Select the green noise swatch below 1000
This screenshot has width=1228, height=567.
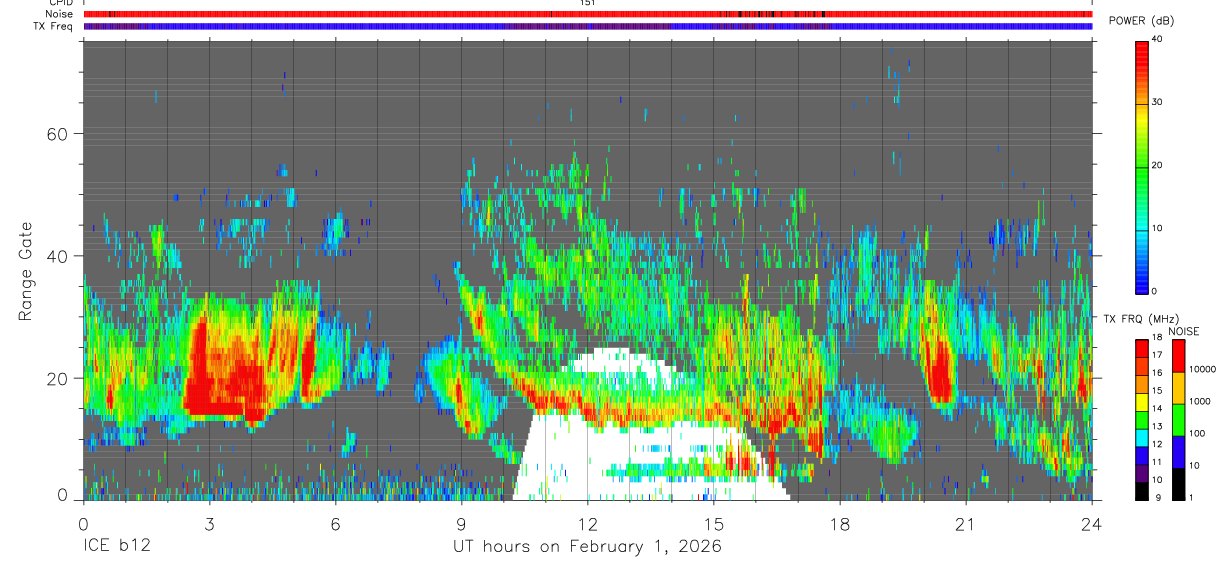(x=1177, y=420)
